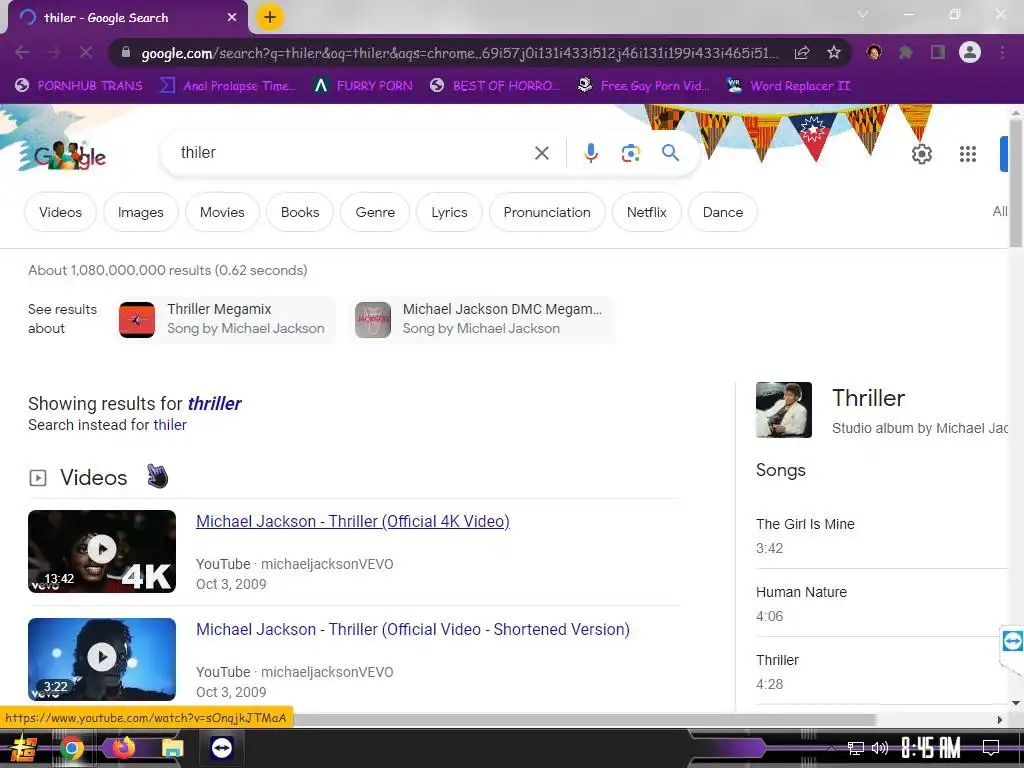This screenshot has width=1024, height=768.
Task: Launch Firefox from the taskbar
Action: click(122, 747)
